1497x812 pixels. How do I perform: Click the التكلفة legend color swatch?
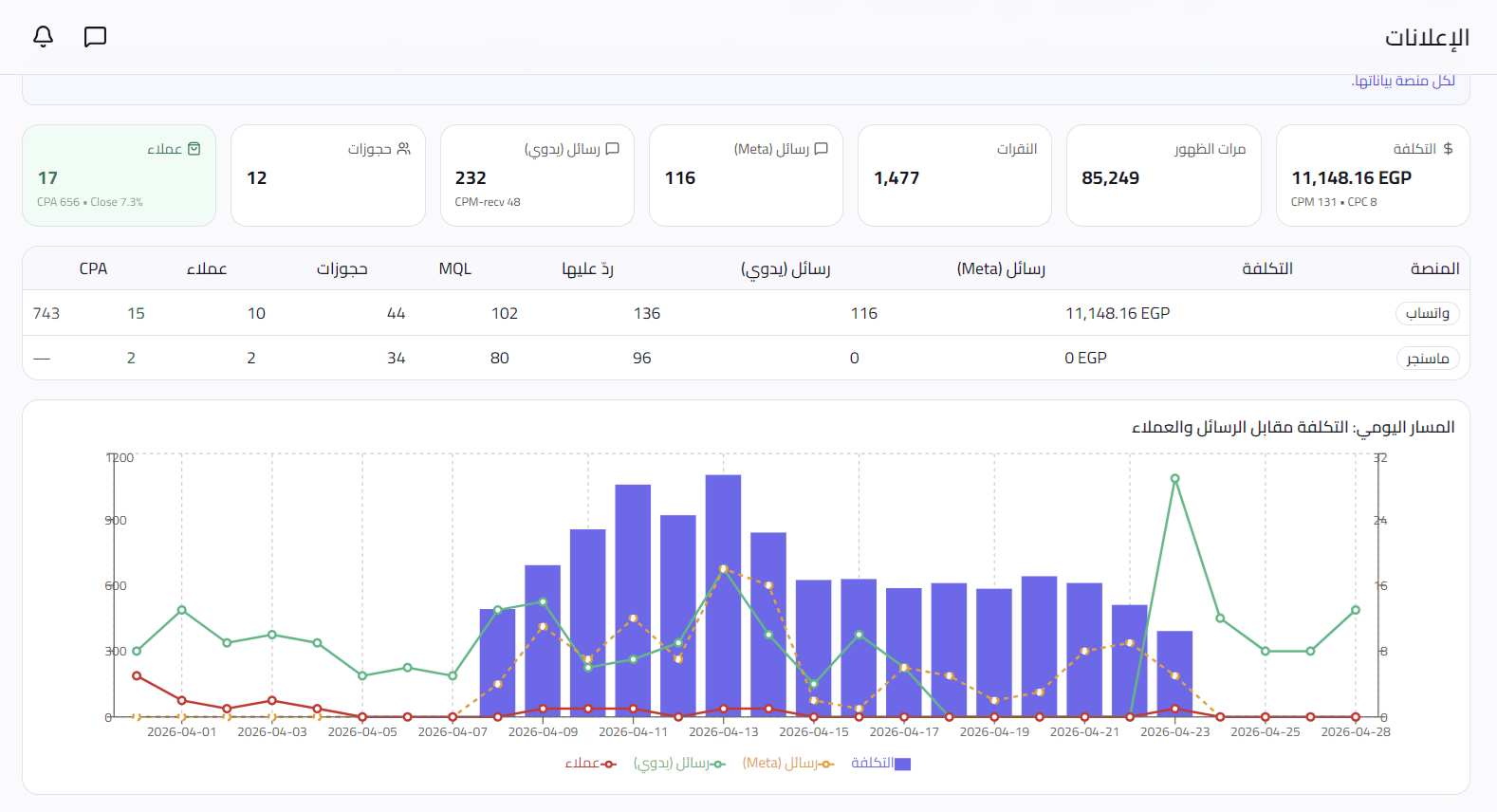point(903,764)
